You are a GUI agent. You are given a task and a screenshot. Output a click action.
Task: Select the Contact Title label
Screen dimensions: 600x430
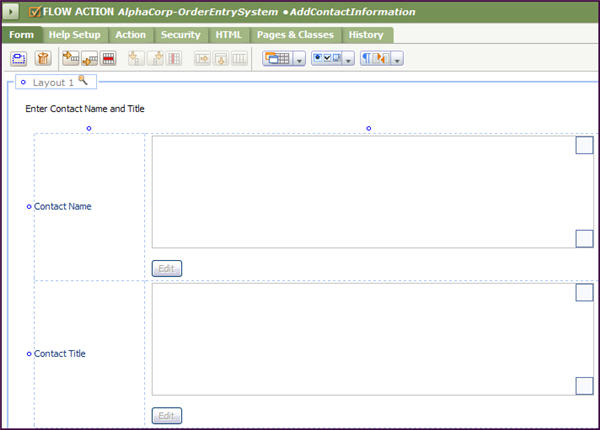coord(60,354)
